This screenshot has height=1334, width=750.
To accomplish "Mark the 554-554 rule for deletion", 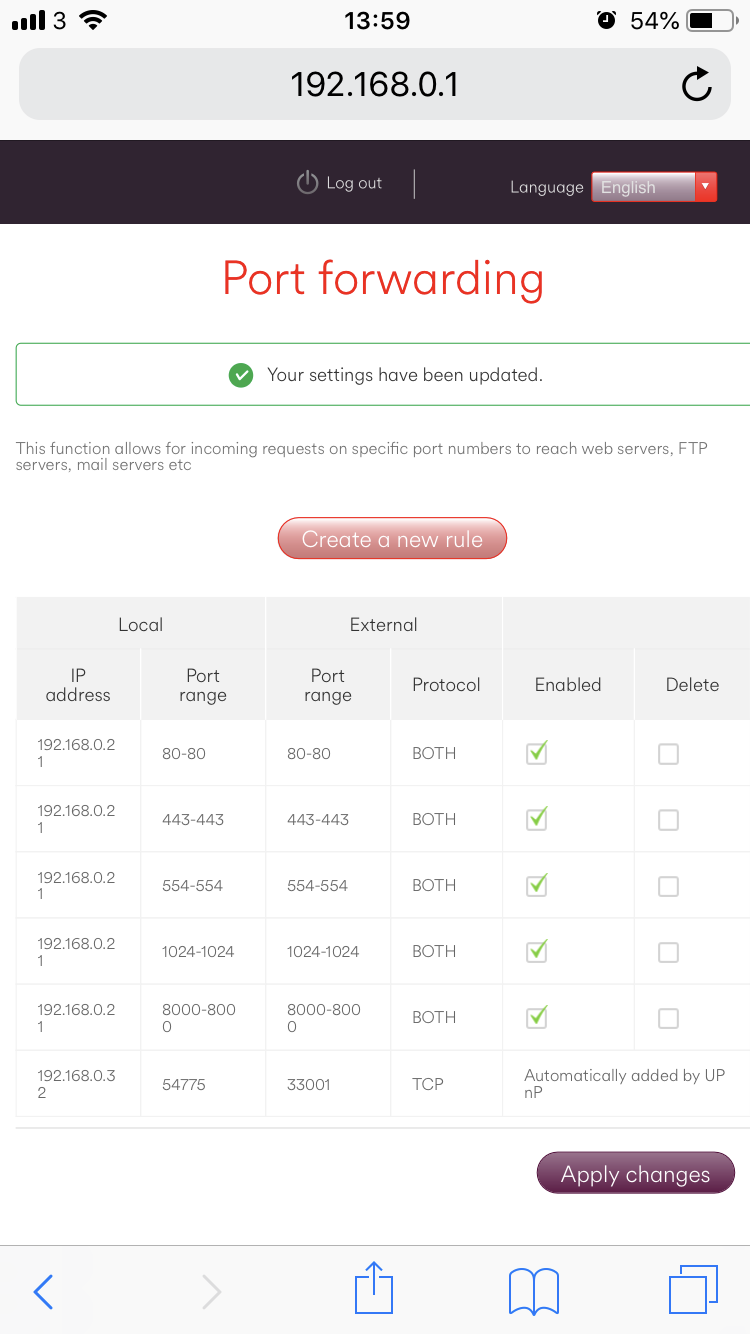I will pos(668,886).
